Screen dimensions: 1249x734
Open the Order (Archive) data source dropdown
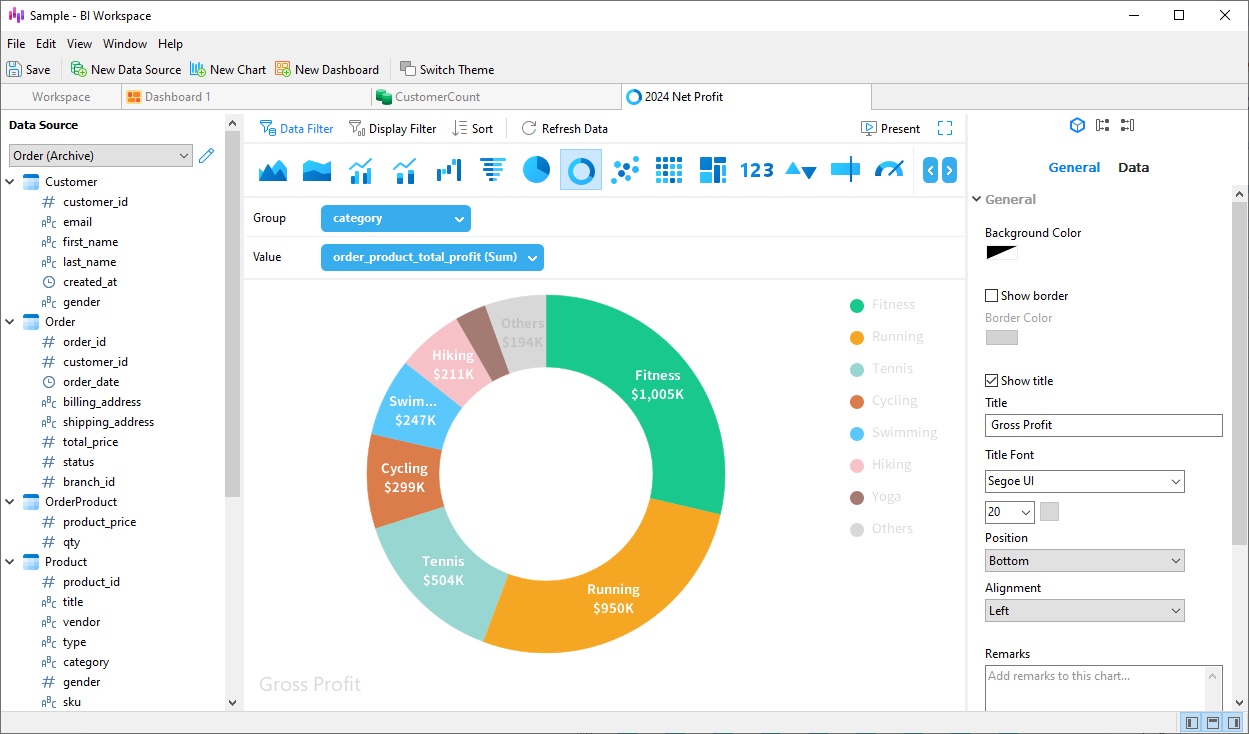pyautogui.click(x=100, y=155)
